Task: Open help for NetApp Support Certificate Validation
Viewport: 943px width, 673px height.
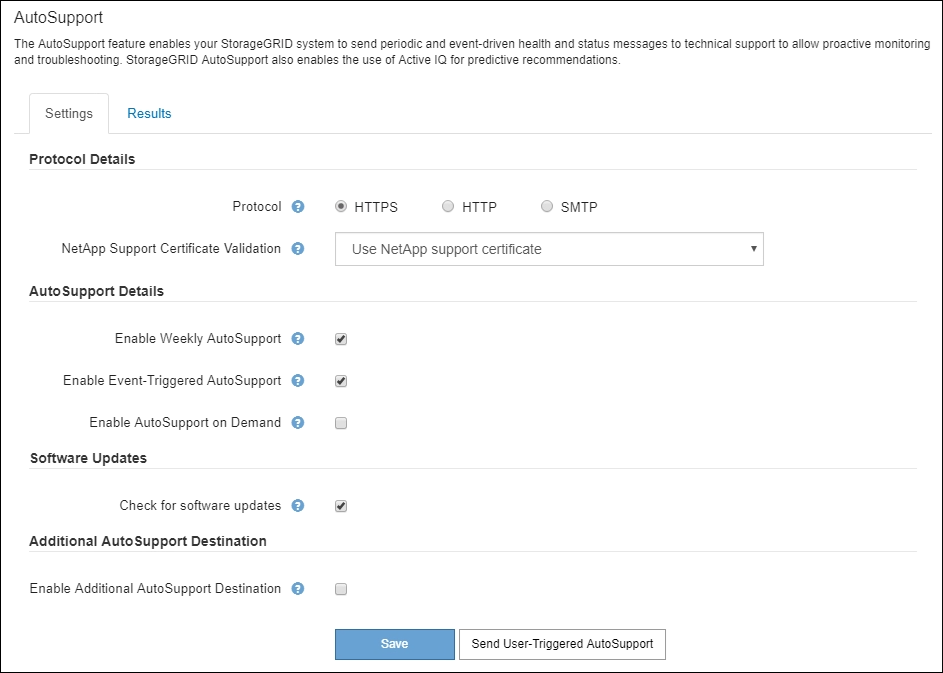Action: [298, 249]
